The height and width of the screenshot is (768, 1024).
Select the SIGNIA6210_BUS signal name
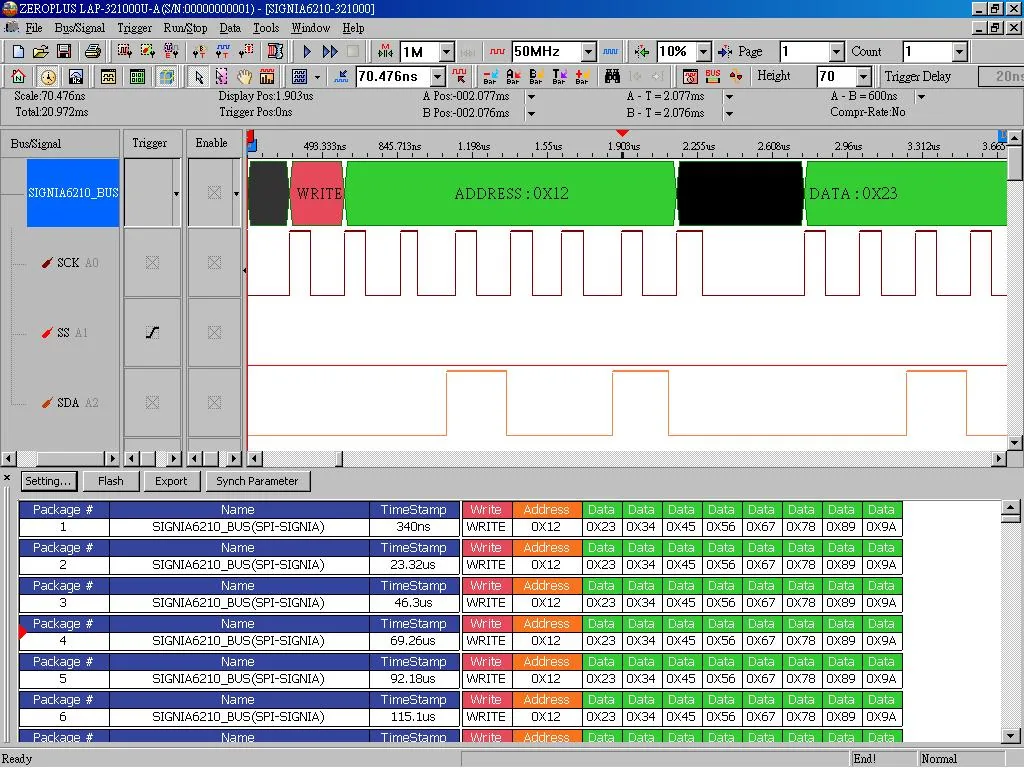pos(73,193)
